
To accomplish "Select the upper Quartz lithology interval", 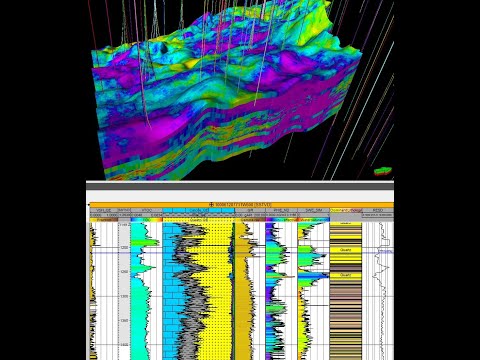I will pyautogui.click(x=346, y=250).
